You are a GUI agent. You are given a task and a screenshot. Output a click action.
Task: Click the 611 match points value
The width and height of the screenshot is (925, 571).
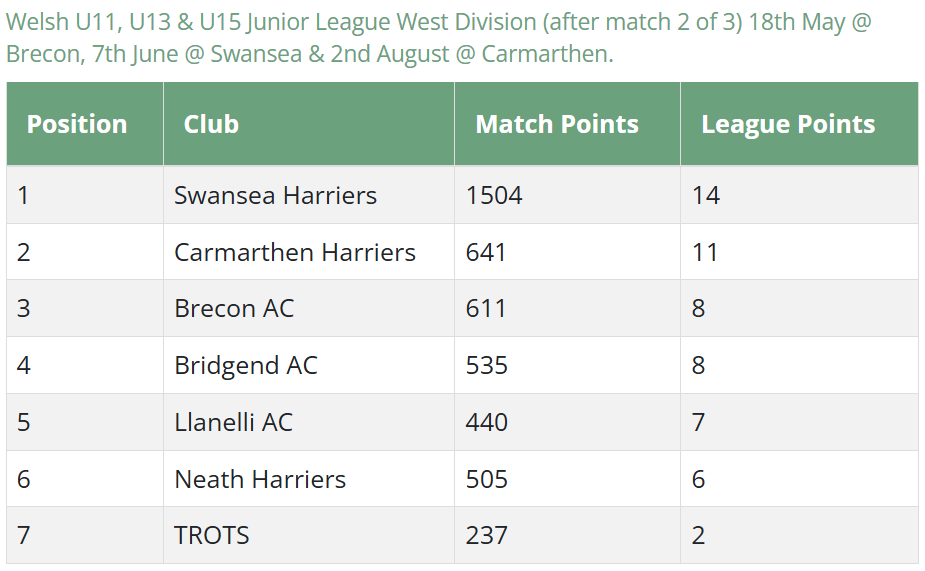(486, 309)
